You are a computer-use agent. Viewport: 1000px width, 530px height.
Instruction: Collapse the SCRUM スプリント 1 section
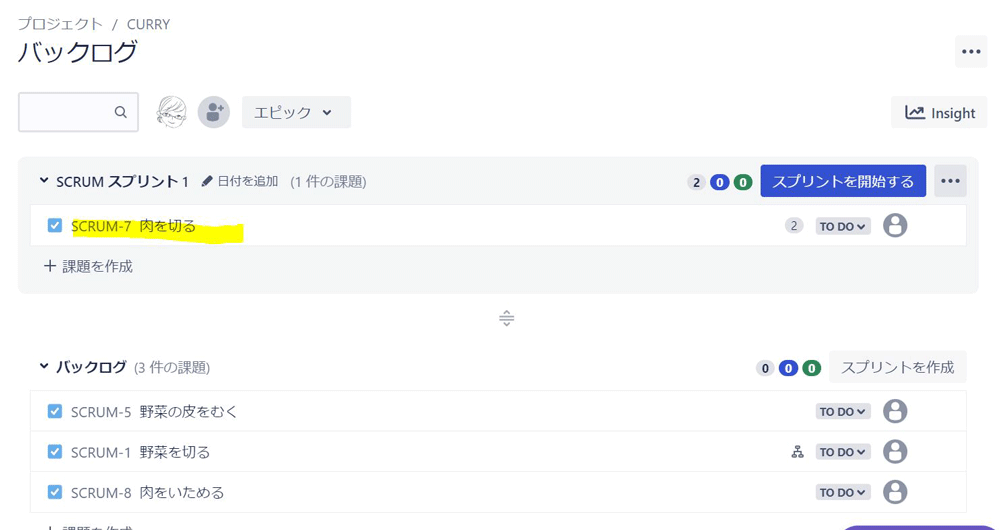(x=43, y=181)
